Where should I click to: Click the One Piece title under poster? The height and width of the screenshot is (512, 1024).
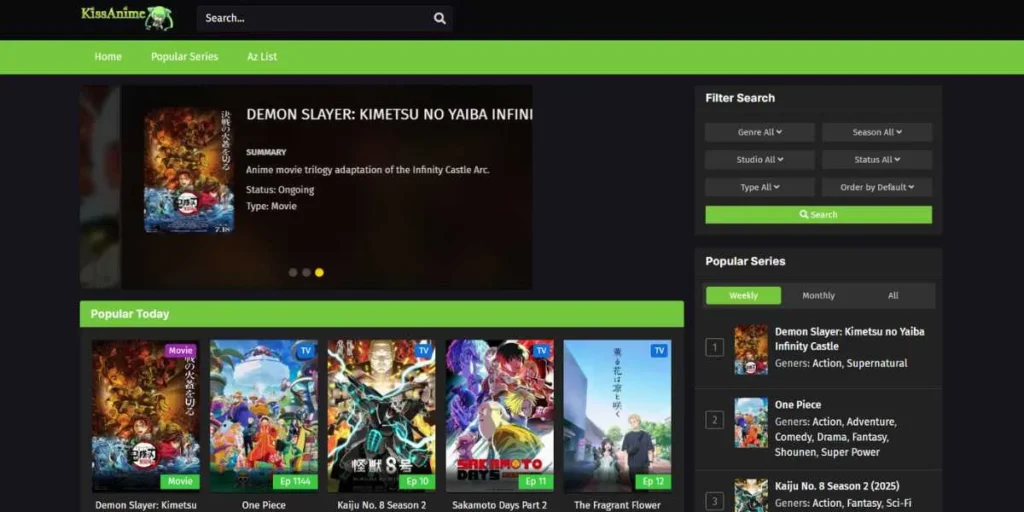264,505
